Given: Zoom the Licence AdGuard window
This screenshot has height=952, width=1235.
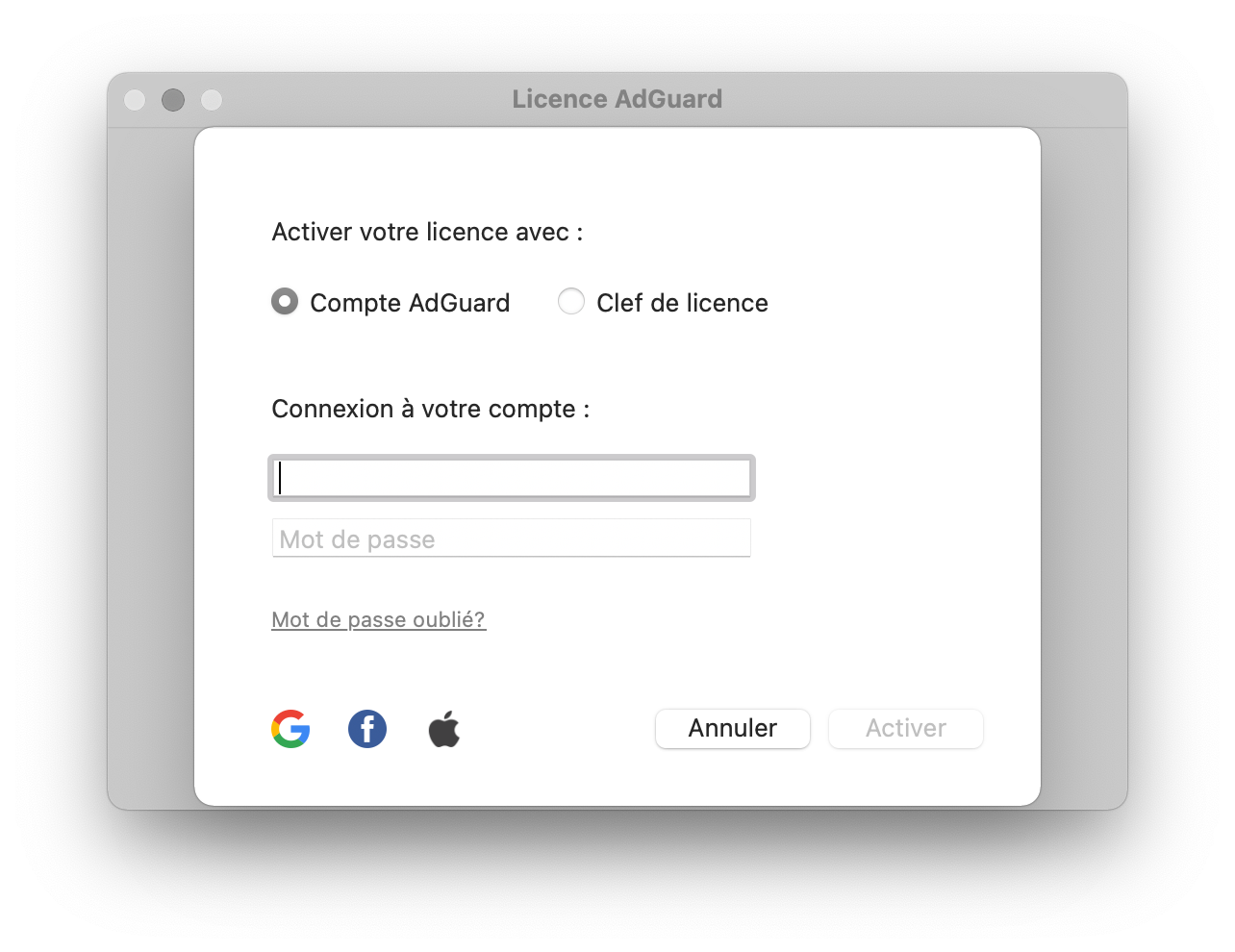Looking at the screenshot, I should [212, 100].
